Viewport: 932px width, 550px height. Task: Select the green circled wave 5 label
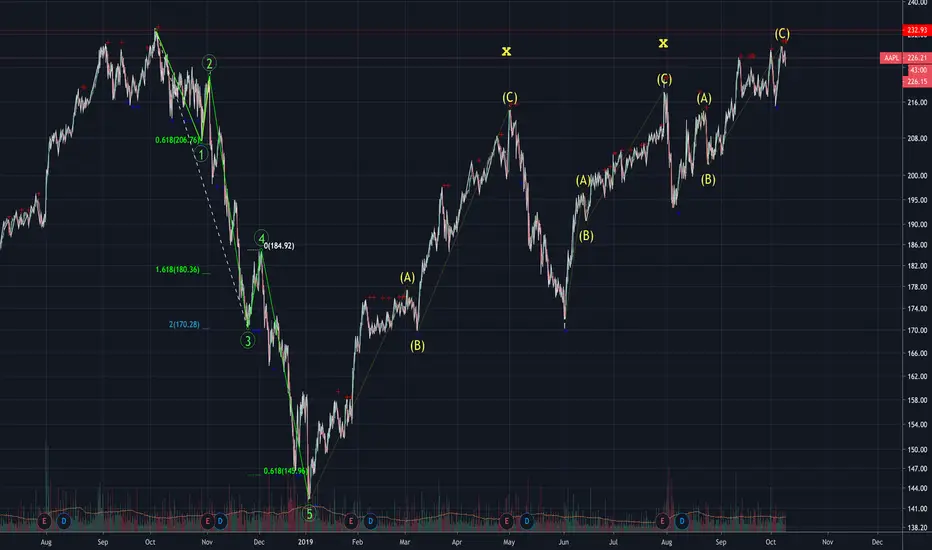308,514
